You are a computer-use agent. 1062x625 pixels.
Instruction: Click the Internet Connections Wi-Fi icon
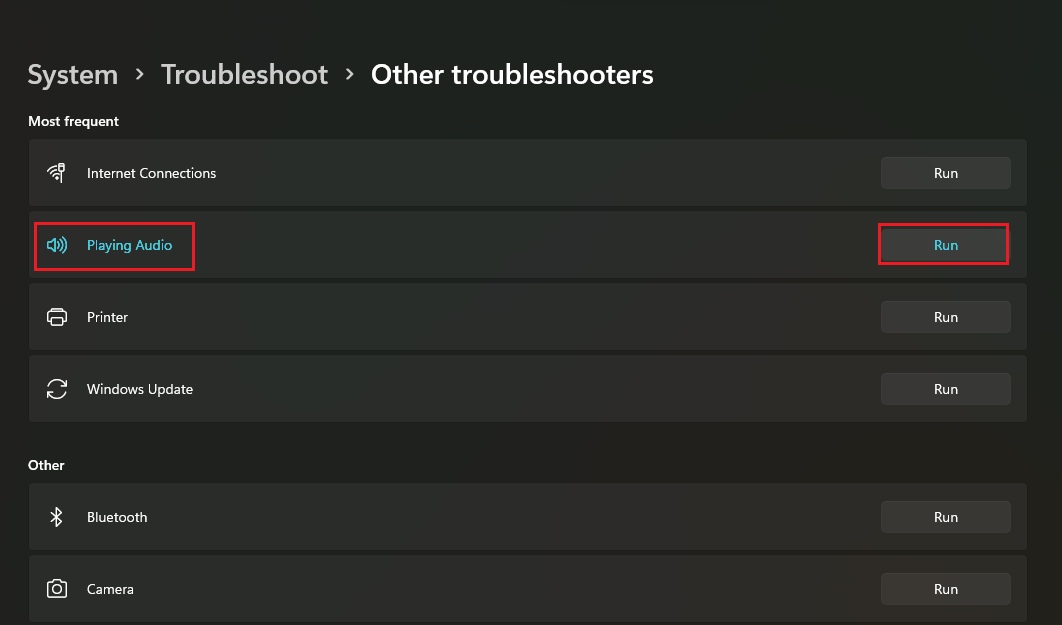tap(56, 173)
